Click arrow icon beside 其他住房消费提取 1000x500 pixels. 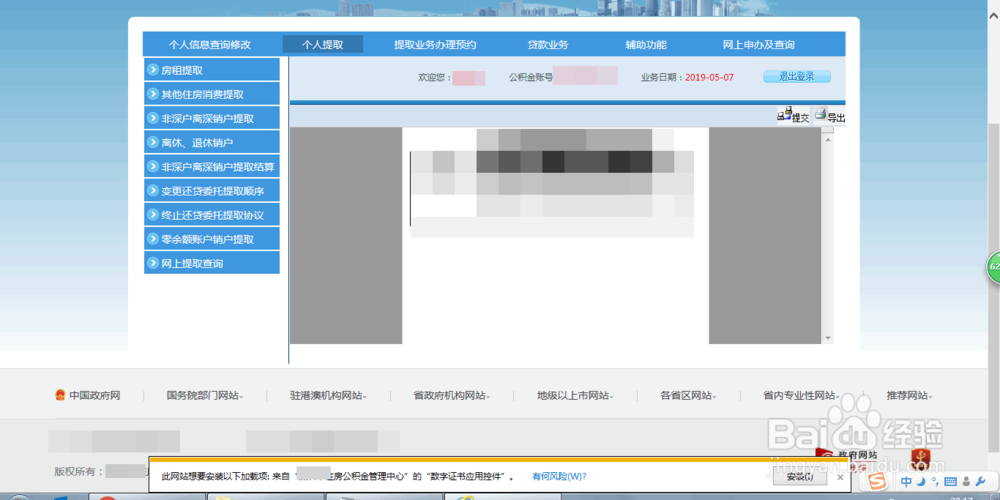[152, 94]
